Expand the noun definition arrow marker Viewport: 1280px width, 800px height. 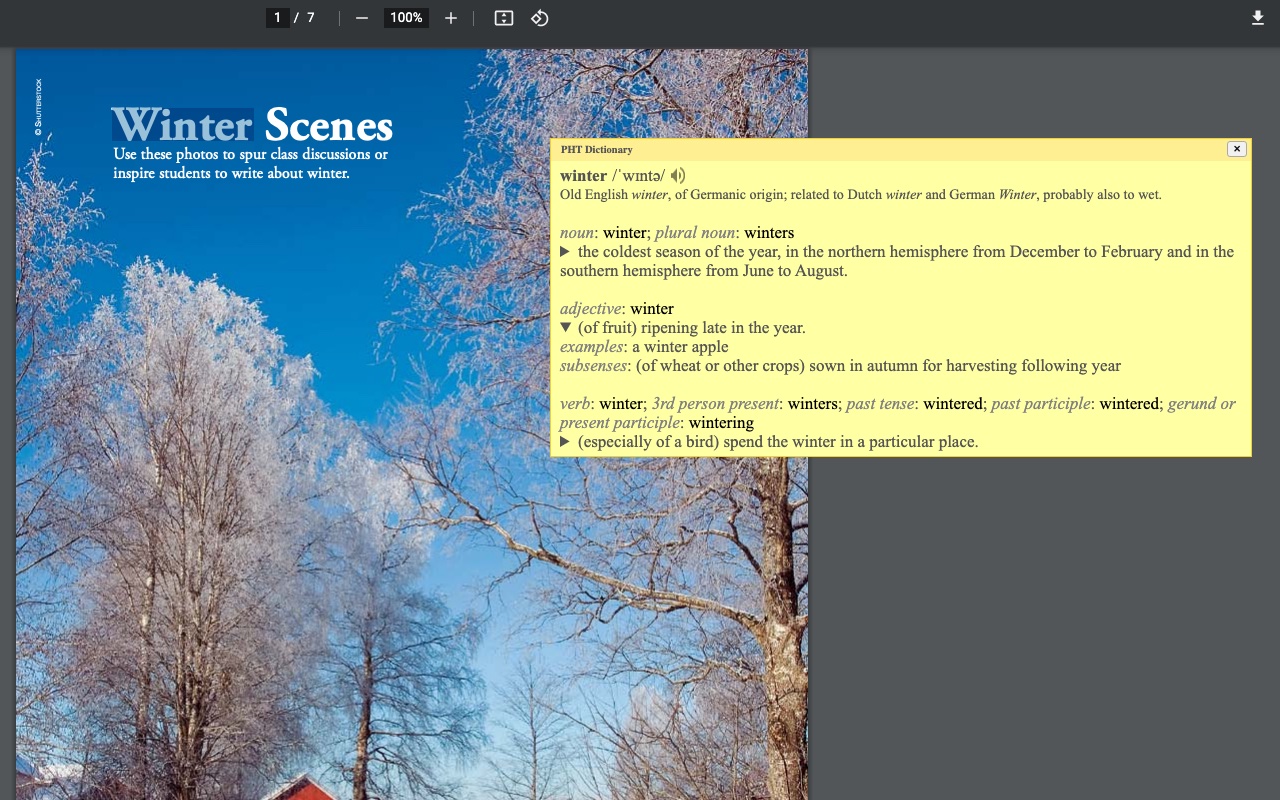(x=565, y=251)
